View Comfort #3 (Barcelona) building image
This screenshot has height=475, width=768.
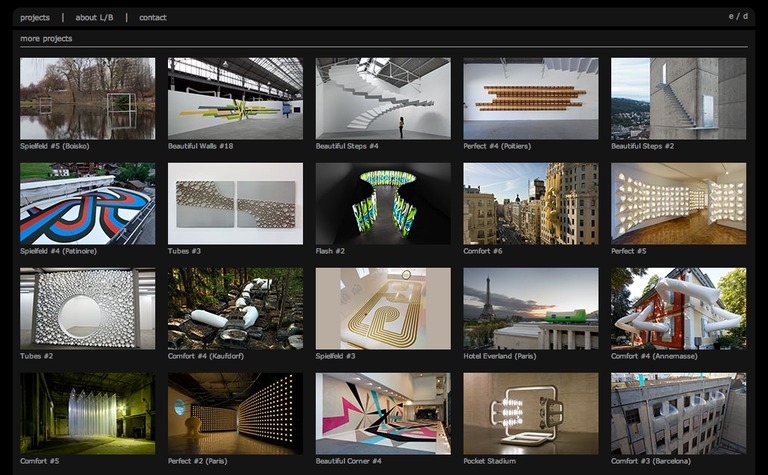click(679, 414)
